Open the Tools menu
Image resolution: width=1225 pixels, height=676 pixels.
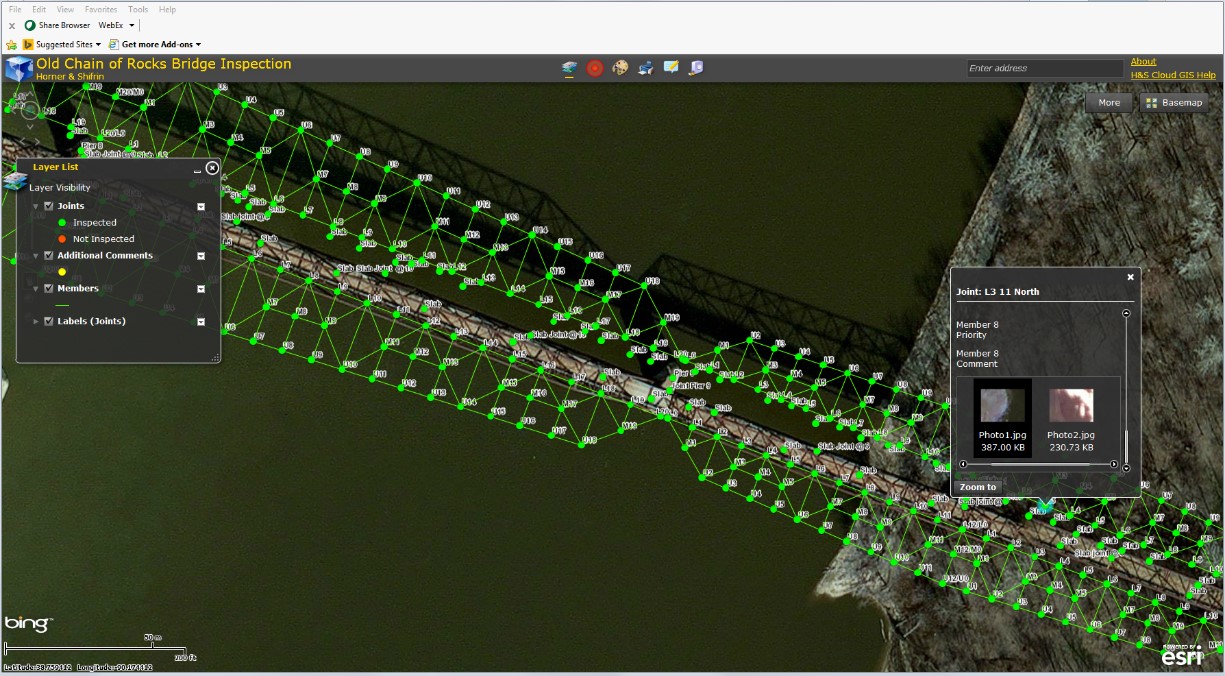pyautogui.click(x=138, y=9)
